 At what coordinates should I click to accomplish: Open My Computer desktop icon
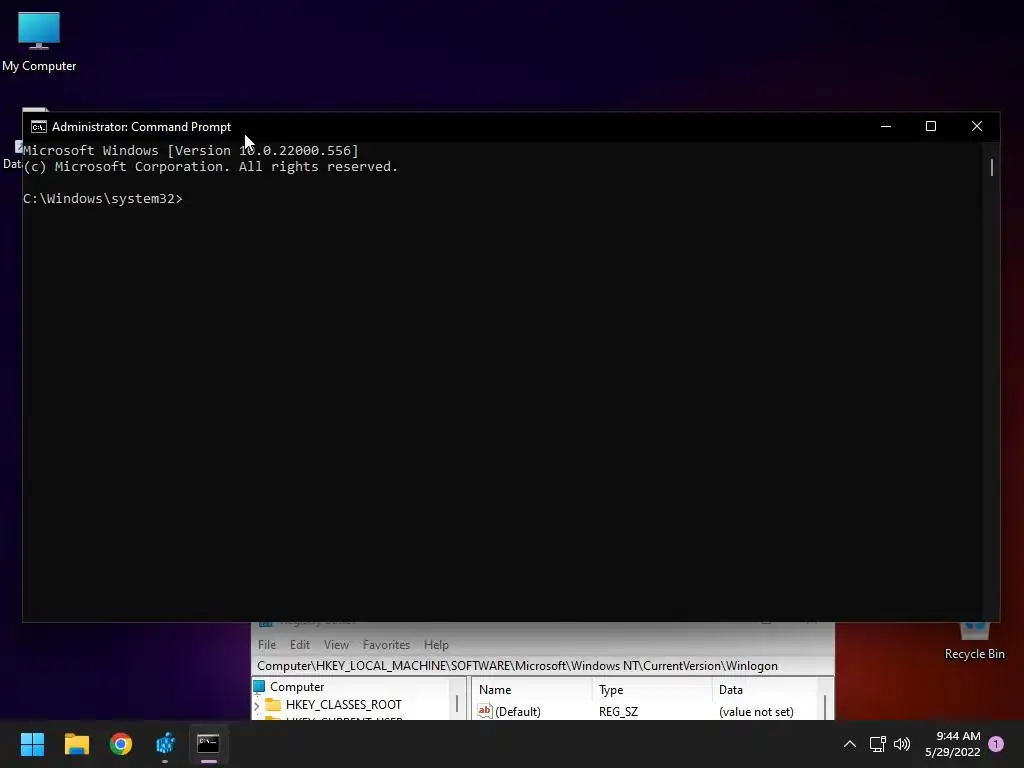pos(39,41)
